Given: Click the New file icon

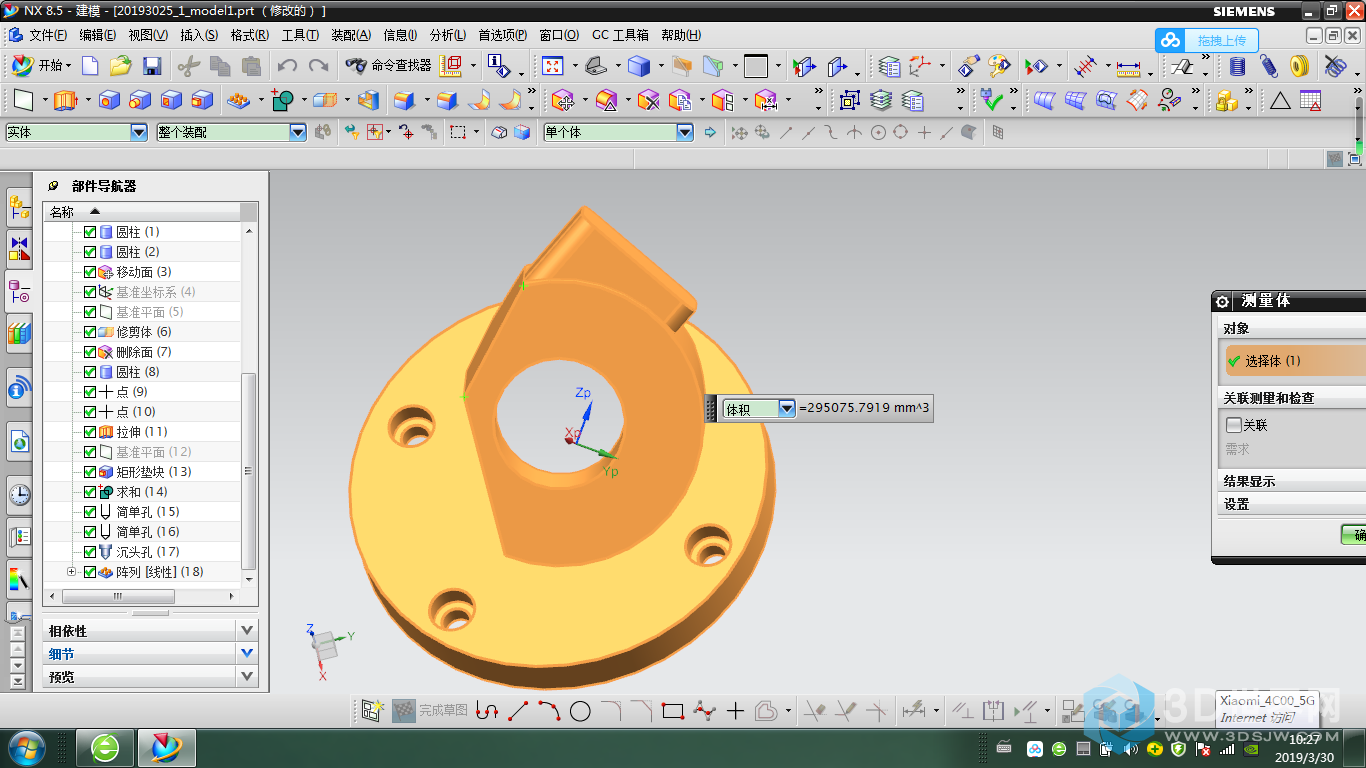Looking at the screenshot, I should coord(90,66).
